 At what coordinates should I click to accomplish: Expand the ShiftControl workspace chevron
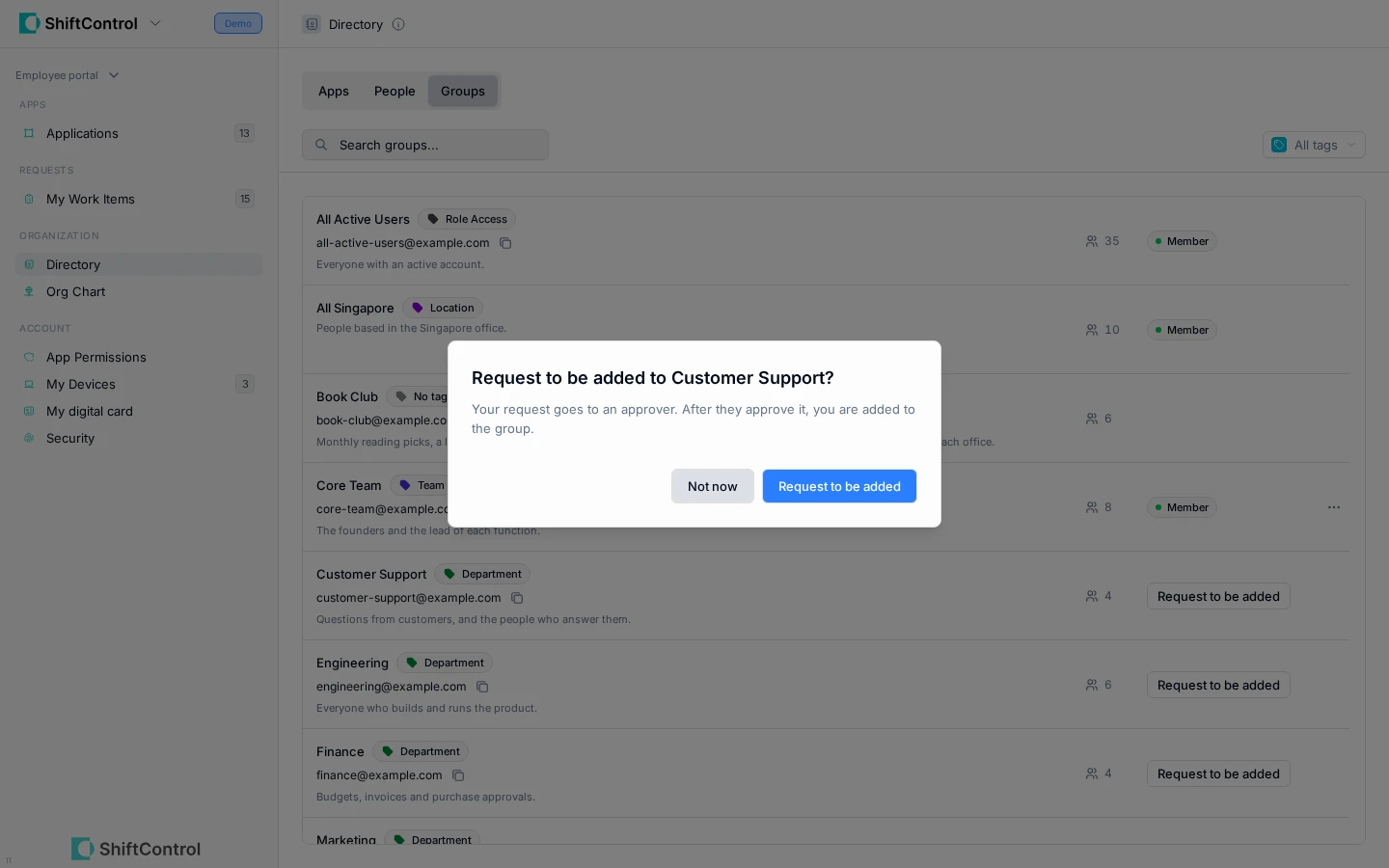[155, 23]
